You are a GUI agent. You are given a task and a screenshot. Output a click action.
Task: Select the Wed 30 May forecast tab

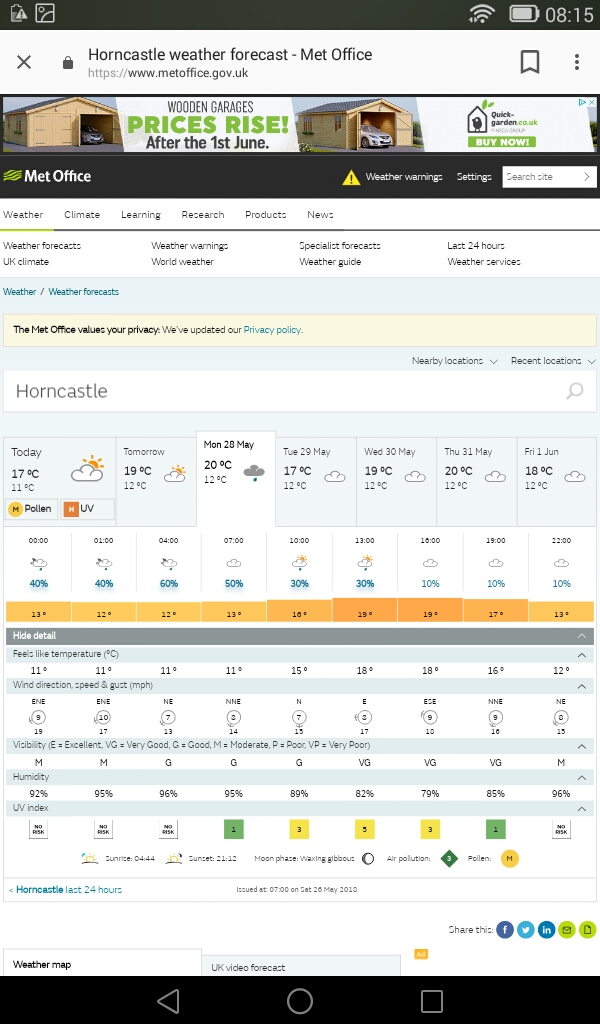click(x=396, y=482)
